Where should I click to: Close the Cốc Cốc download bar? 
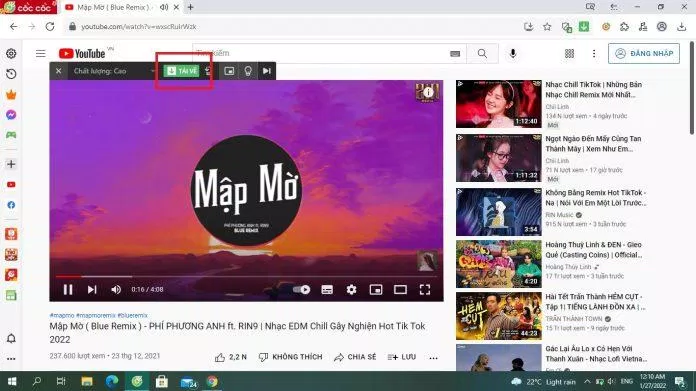pyautogui.click(x=59, y=71)
